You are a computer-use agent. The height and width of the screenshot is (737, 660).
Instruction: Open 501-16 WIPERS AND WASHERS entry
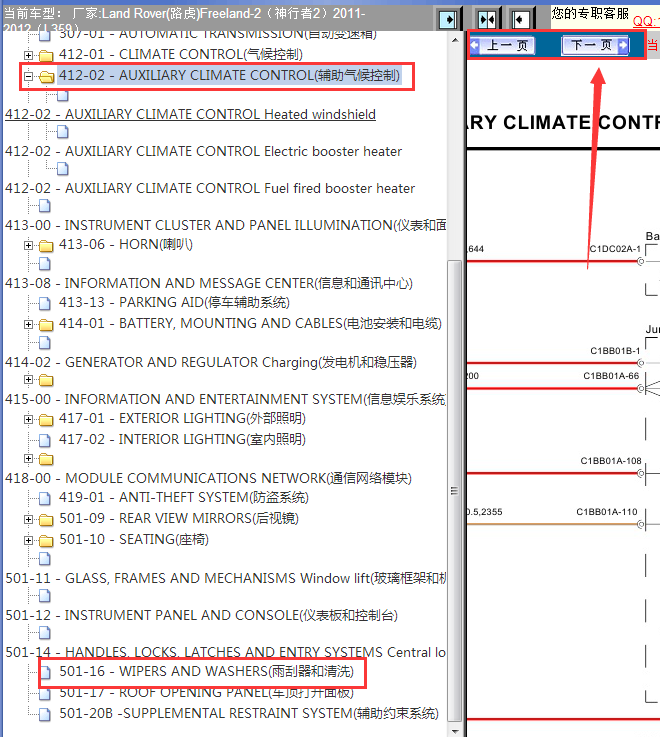coord(206,671)
